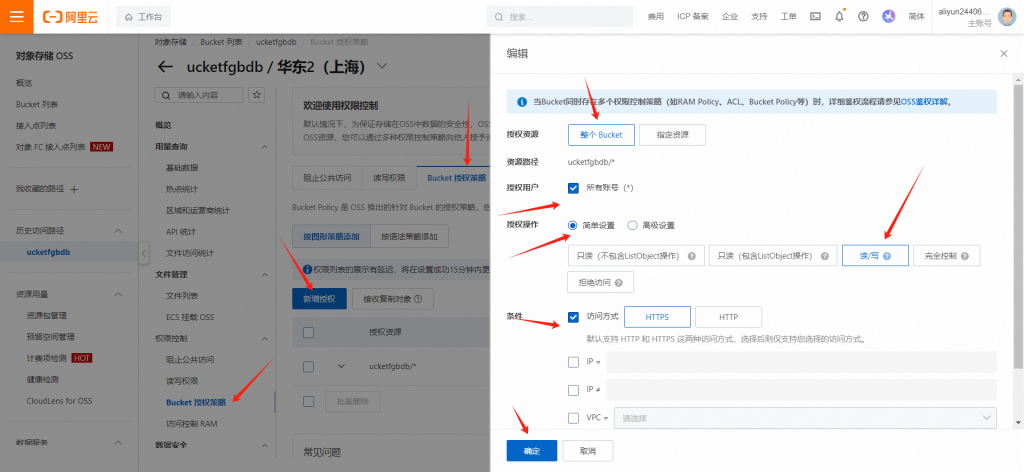Image resolution: width=1024 pixels, height=472 pixels.
Task: Toggle the 访问方式 condition checkbox
Action: (x=573, y=317)
